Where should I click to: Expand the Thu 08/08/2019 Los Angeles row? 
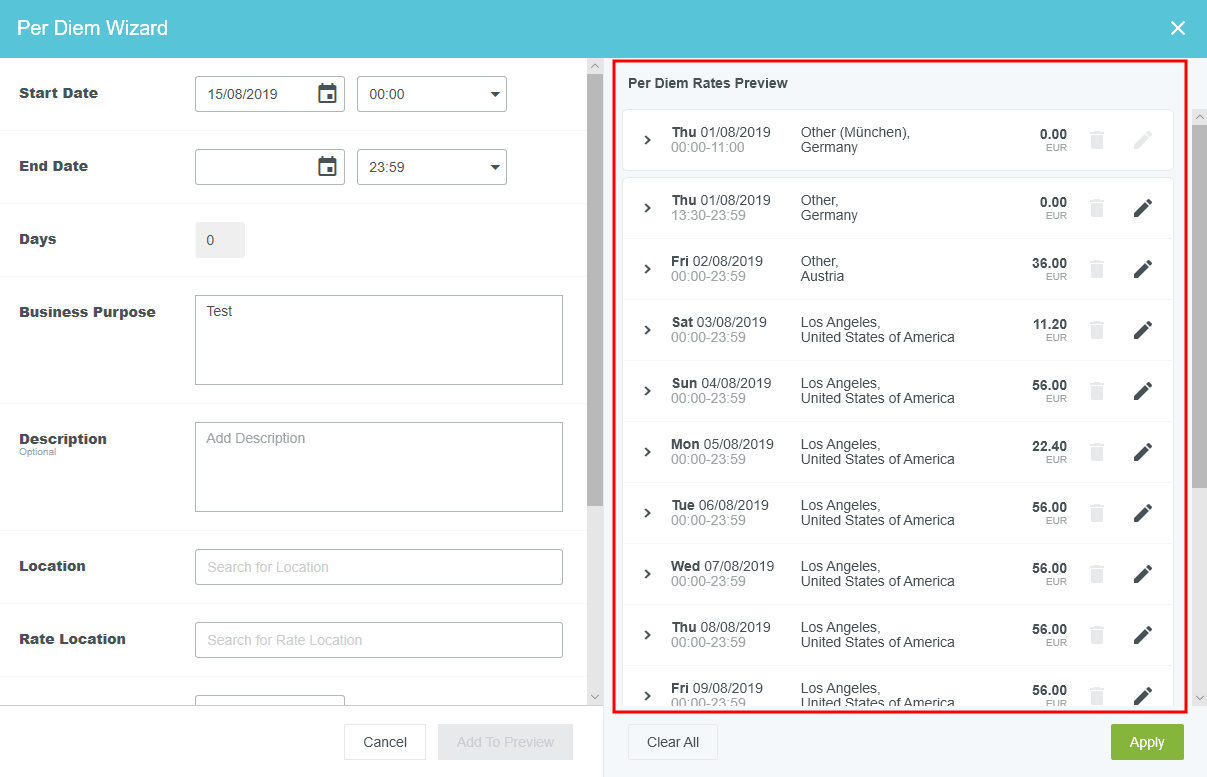[x=647, y=635]
